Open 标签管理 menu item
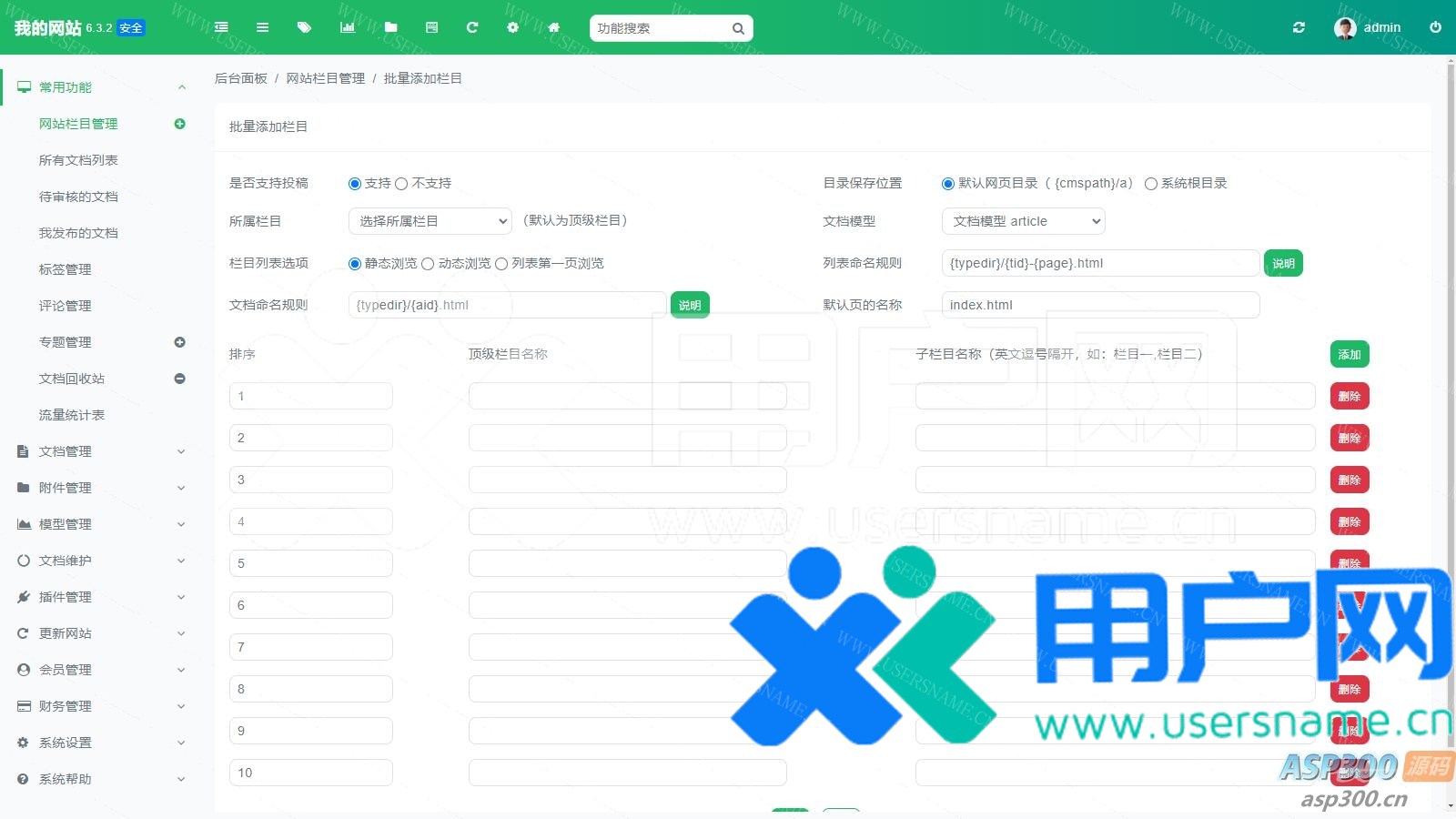Viewport: 1456px width, 819px height. click(65, 269)
